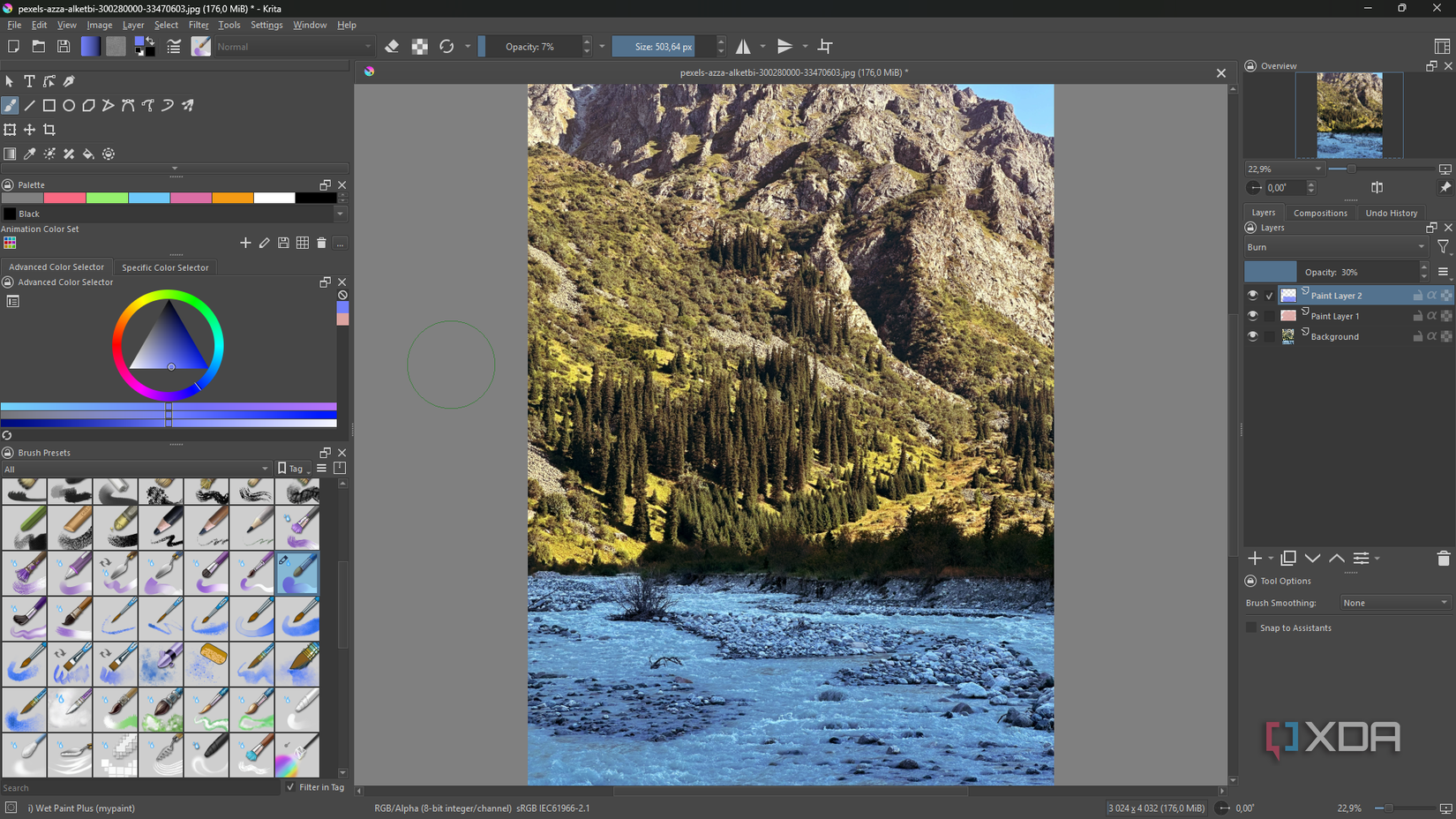Lock the Background layer
Image resolution: width=1456 pixels, height=819 pixels.
(1417, 336)
